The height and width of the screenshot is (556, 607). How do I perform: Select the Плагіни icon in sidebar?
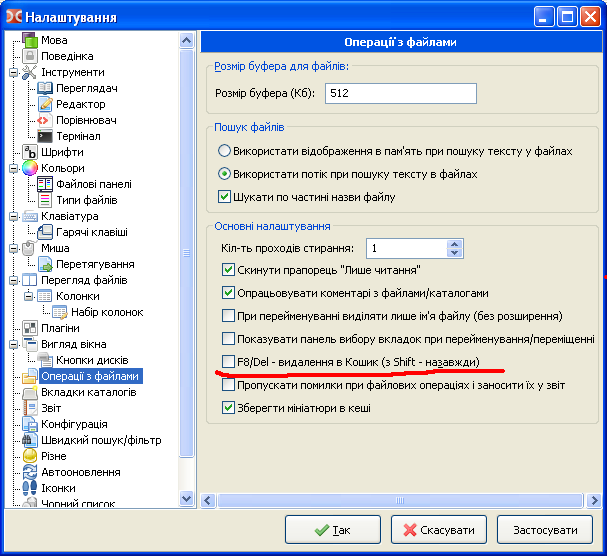[29, 328]
